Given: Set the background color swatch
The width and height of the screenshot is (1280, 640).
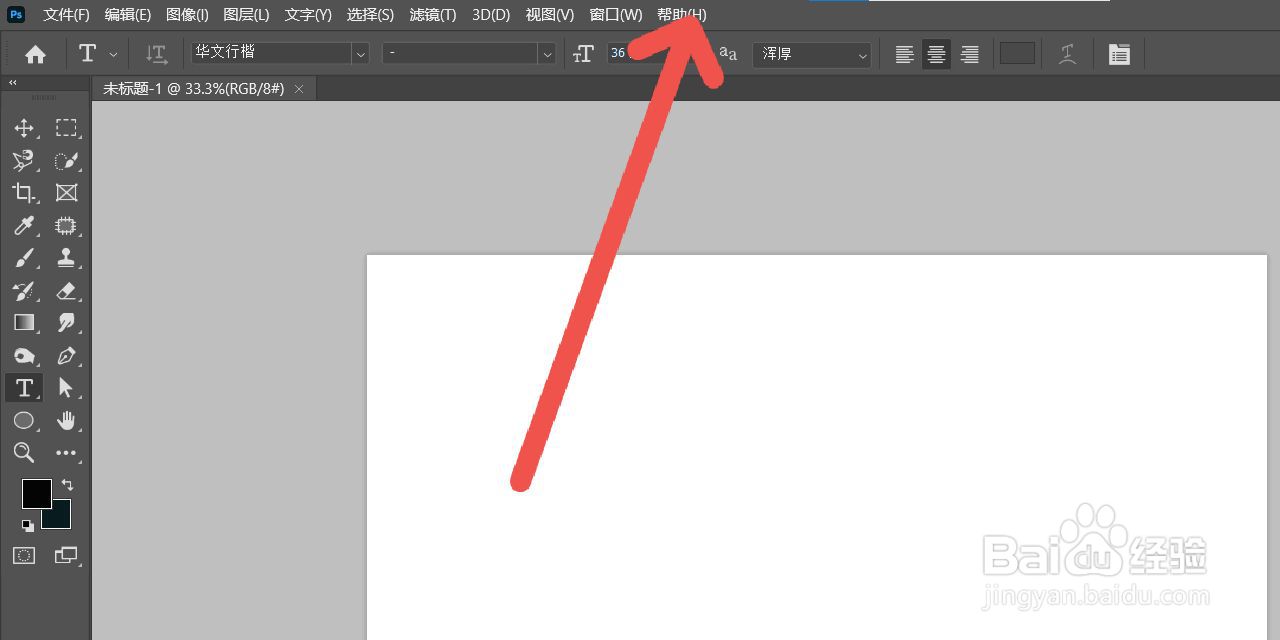Looking at the screenshot, I should (x=60, y=517).
